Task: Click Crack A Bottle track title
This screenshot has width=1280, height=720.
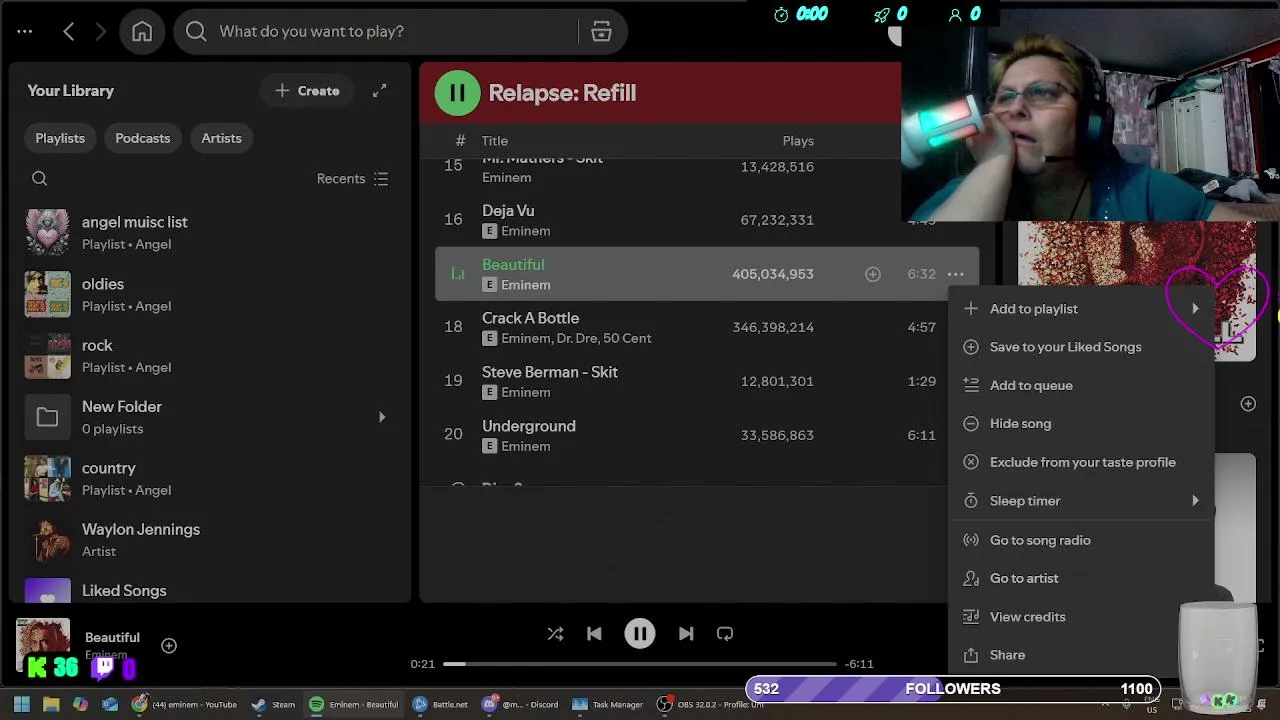Action: pyautogui.click(x=530, y=318)
